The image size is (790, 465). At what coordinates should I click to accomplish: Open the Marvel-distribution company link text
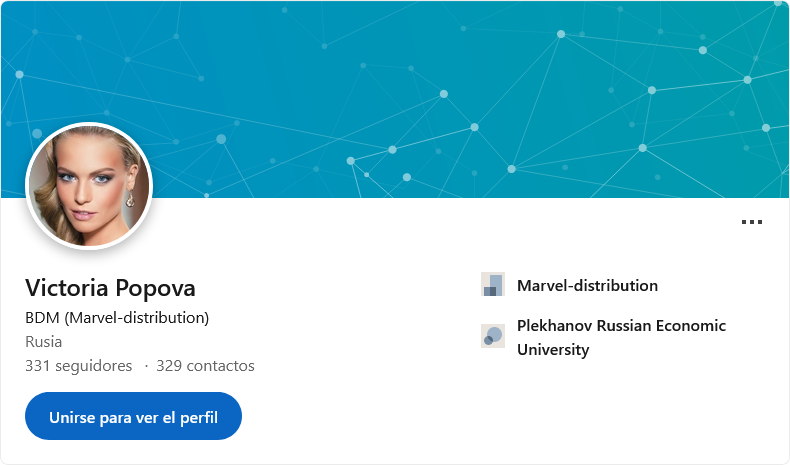pos(587,286)
